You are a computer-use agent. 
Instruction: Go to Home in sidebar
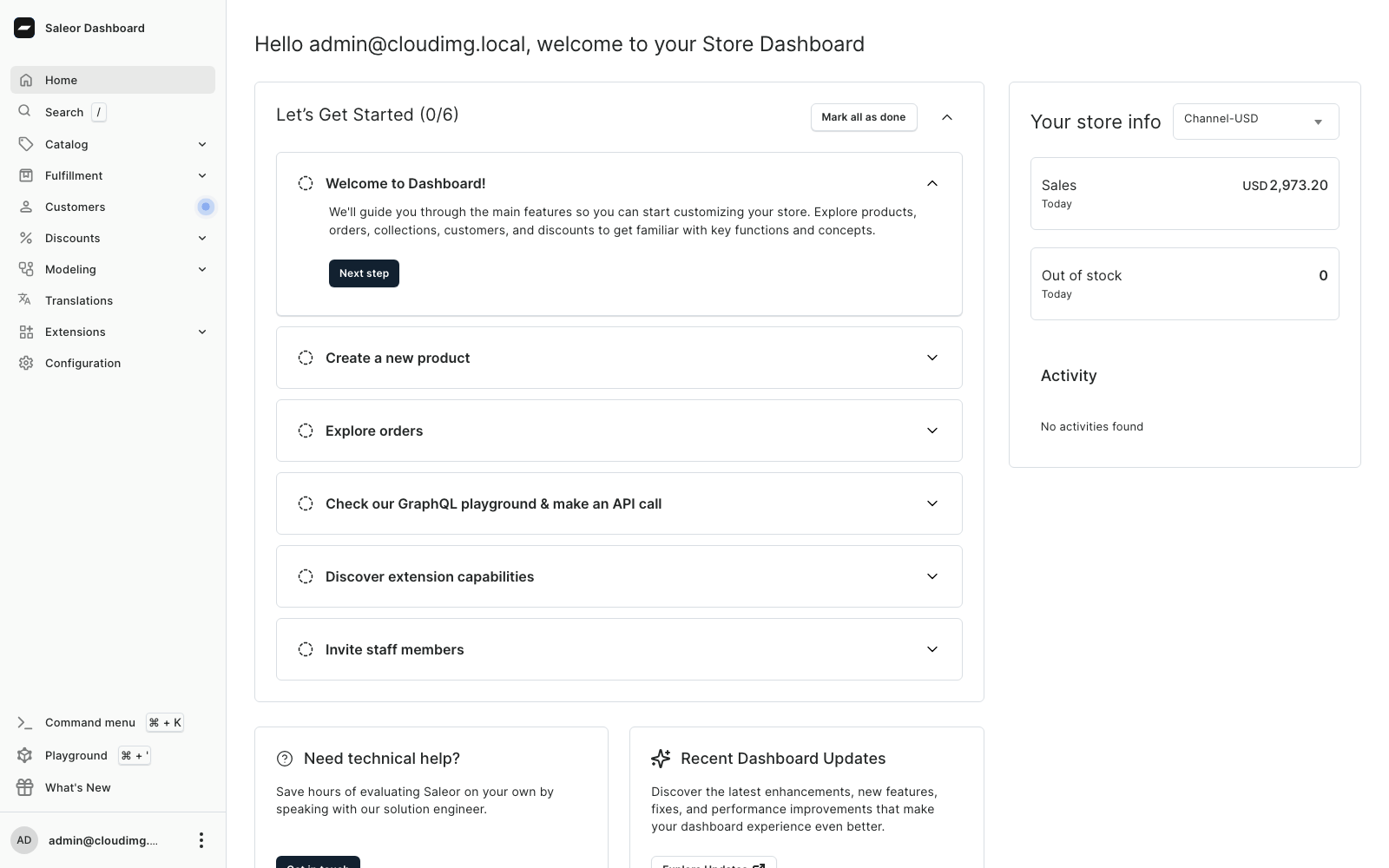(113, 80)
